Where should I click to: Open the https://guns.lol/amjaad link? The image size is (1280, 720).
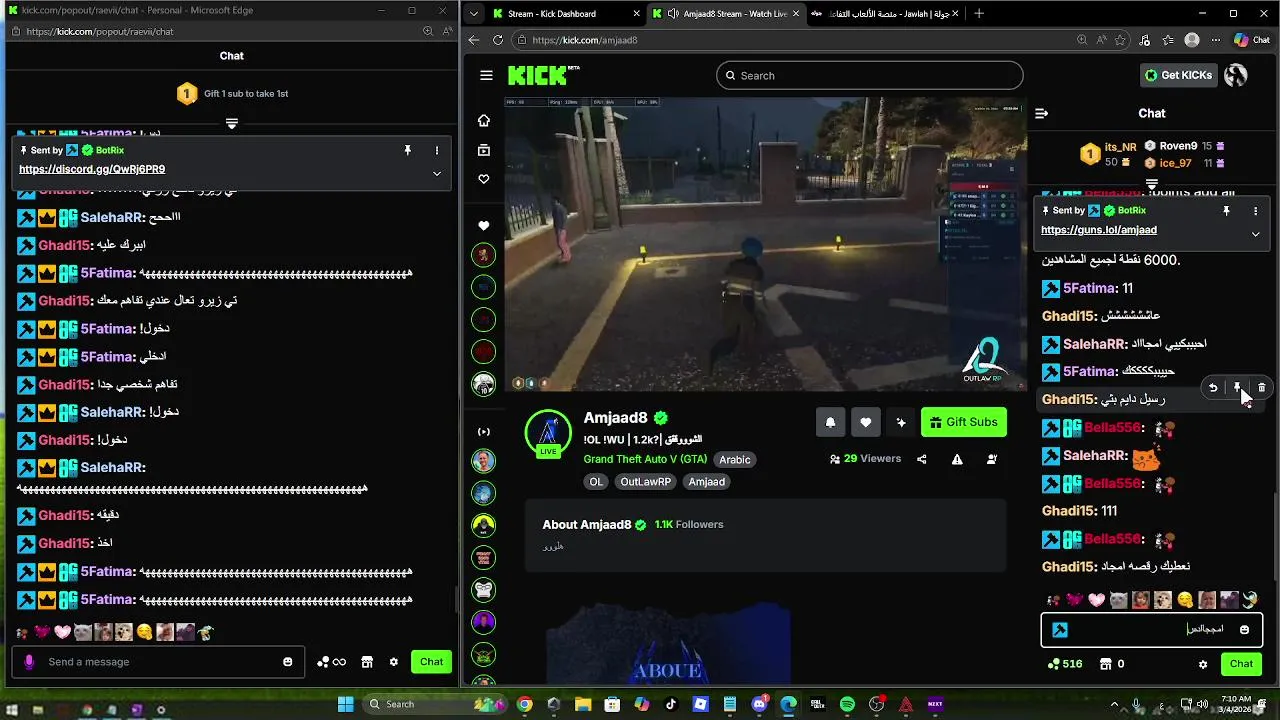coord(1098,230)
